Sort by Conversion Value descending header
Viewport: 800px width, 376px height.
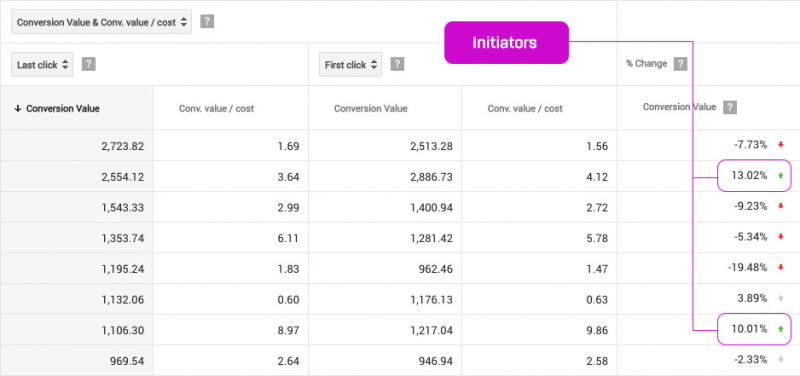tap(57, 108)
